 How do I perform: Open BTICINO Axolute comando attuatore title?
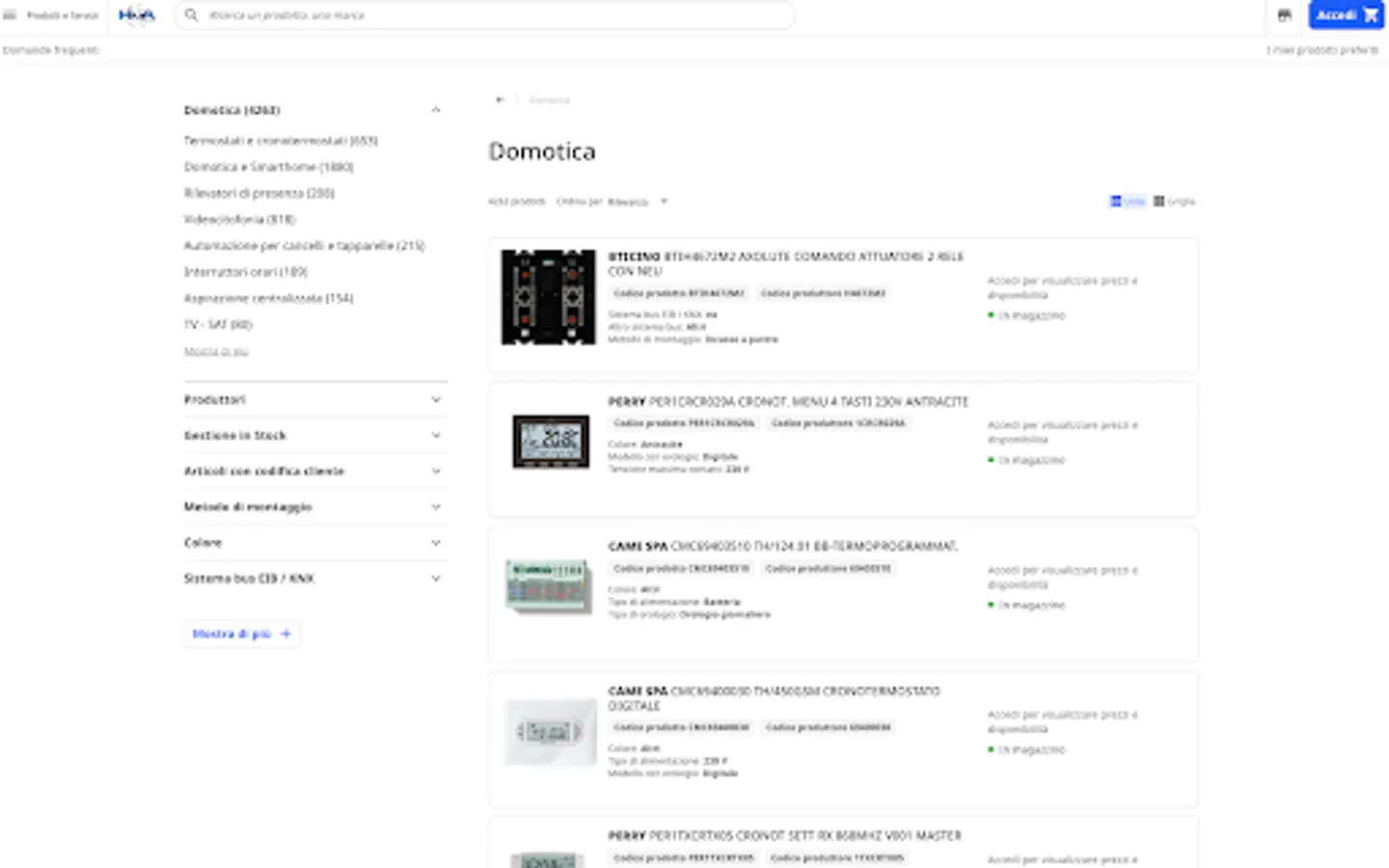[785, 264]
